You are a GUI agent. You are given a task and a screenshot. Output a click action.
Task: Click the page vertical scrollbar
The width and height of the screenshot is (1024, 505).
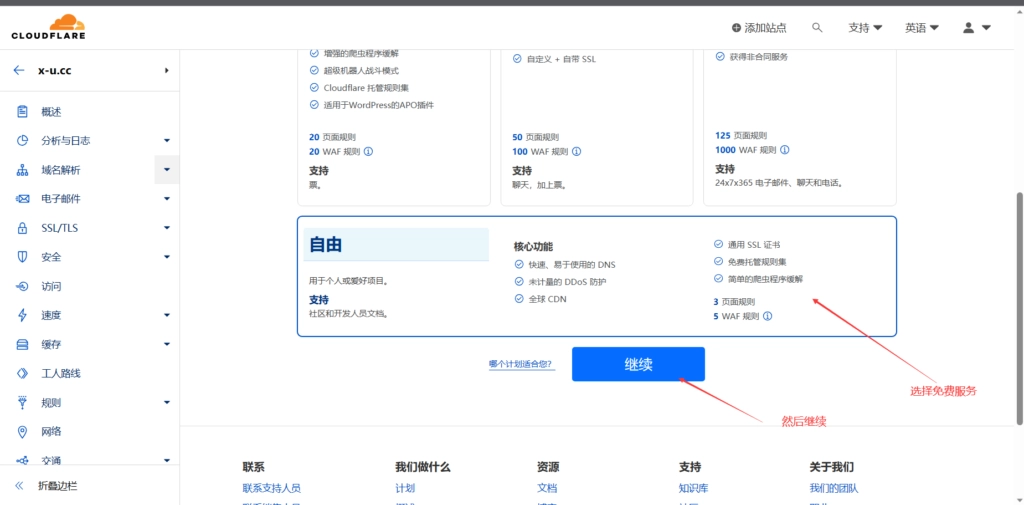click(x=1019, y=309)
